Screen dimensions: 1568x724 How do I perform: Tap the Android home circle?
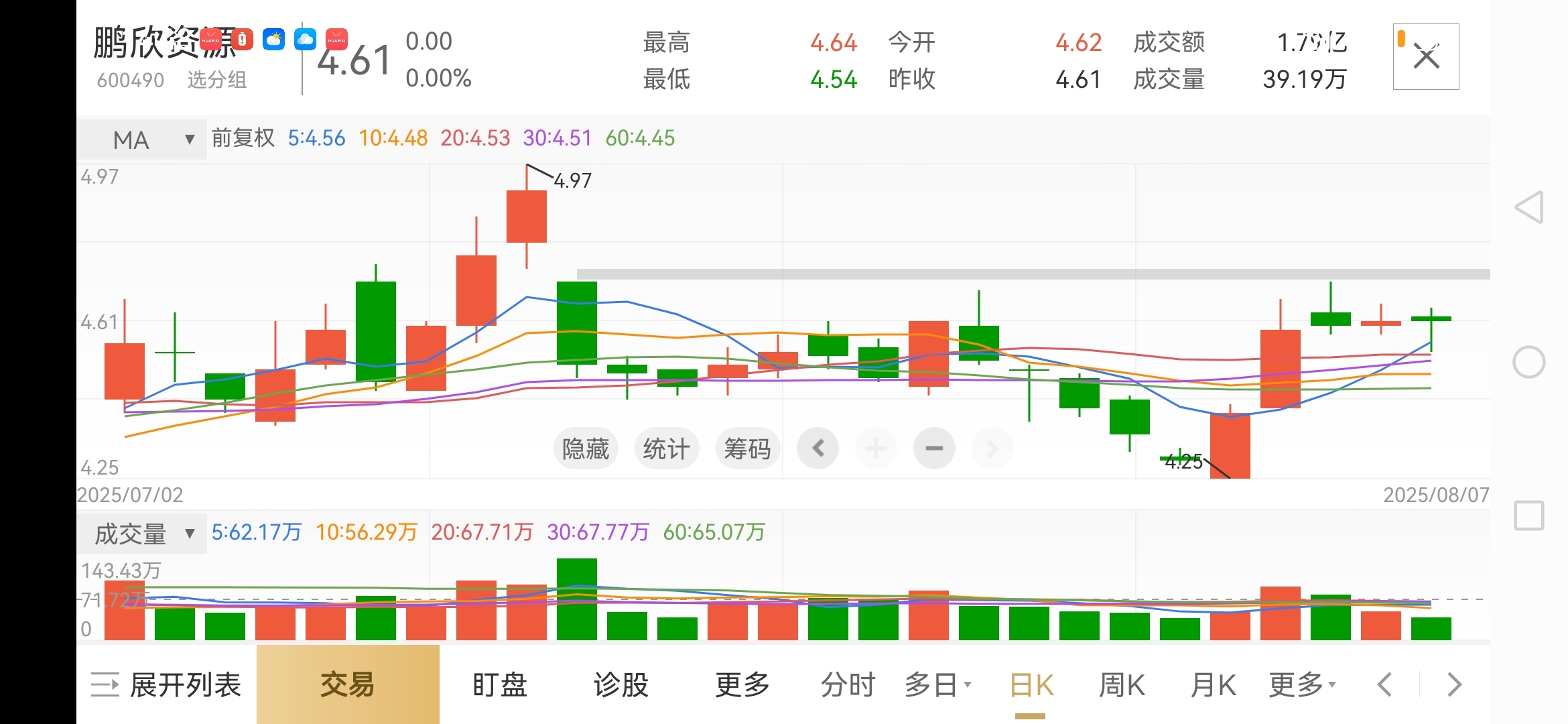point(1529,363)
